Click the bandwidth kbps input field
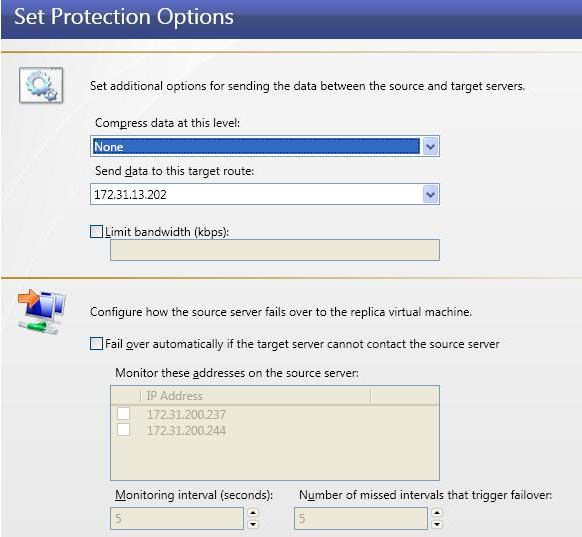This screenshot has width=582, height=537. tap(275, 250)
